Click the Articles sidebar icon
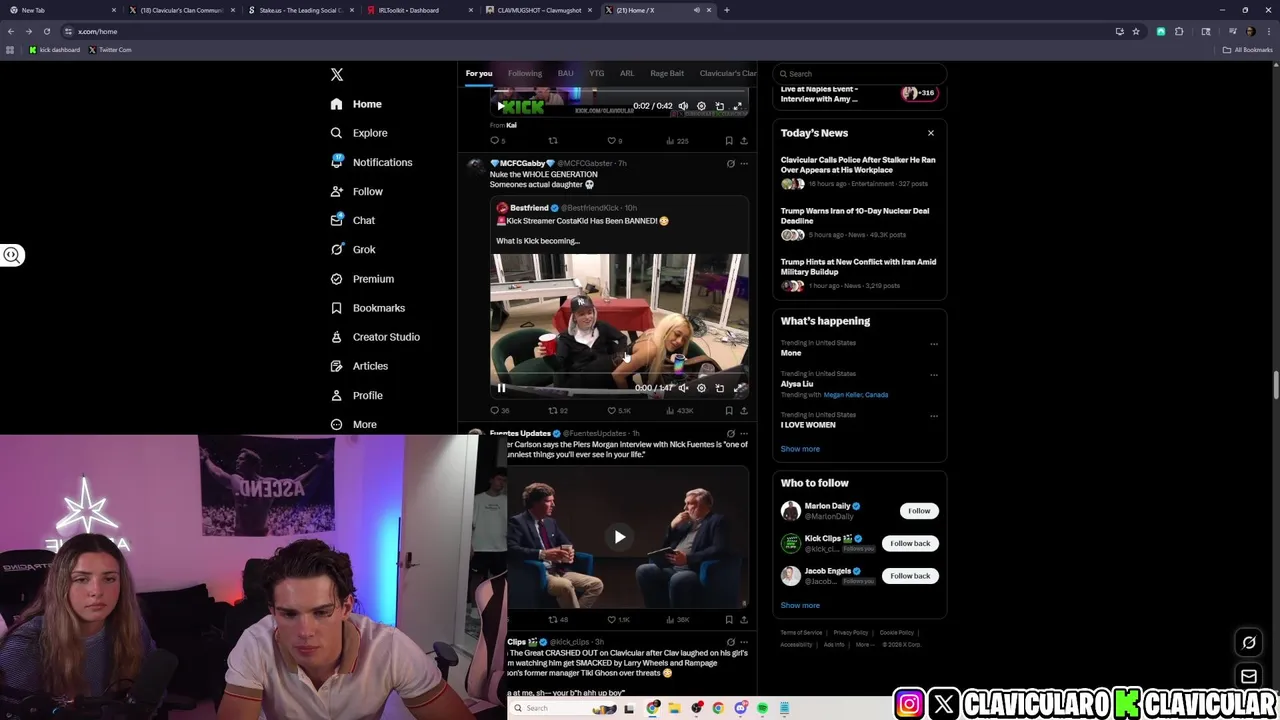The image size is (1280, 720). (x=337, y=366)
